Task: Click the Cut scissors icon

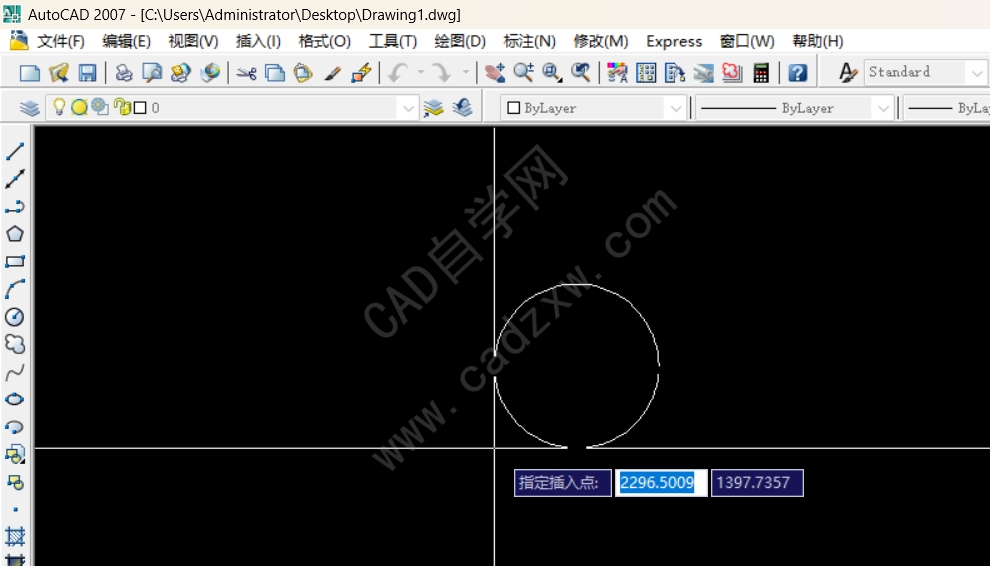Action: (x=246, y=73)
